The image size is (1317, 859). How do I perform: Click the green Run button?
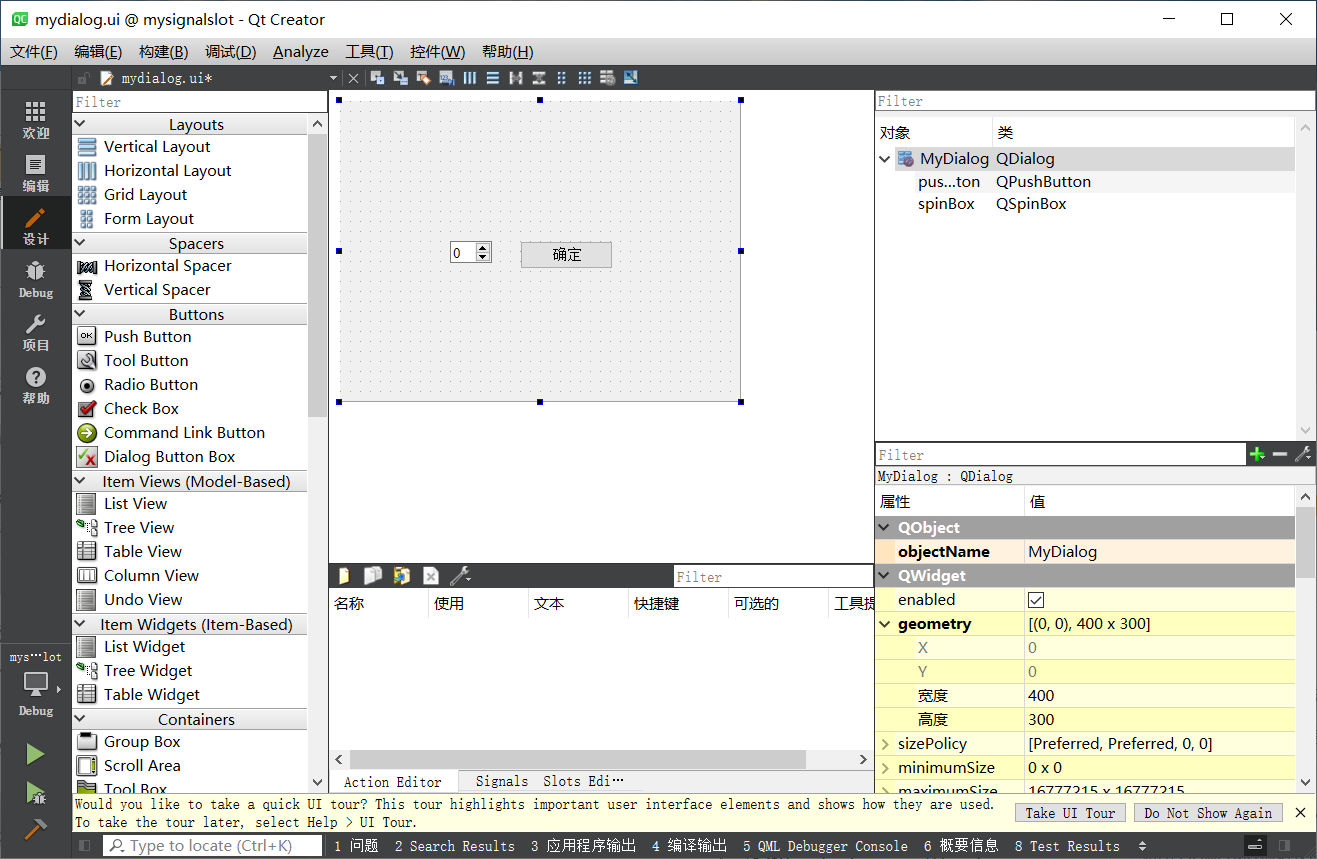[35, 754]
